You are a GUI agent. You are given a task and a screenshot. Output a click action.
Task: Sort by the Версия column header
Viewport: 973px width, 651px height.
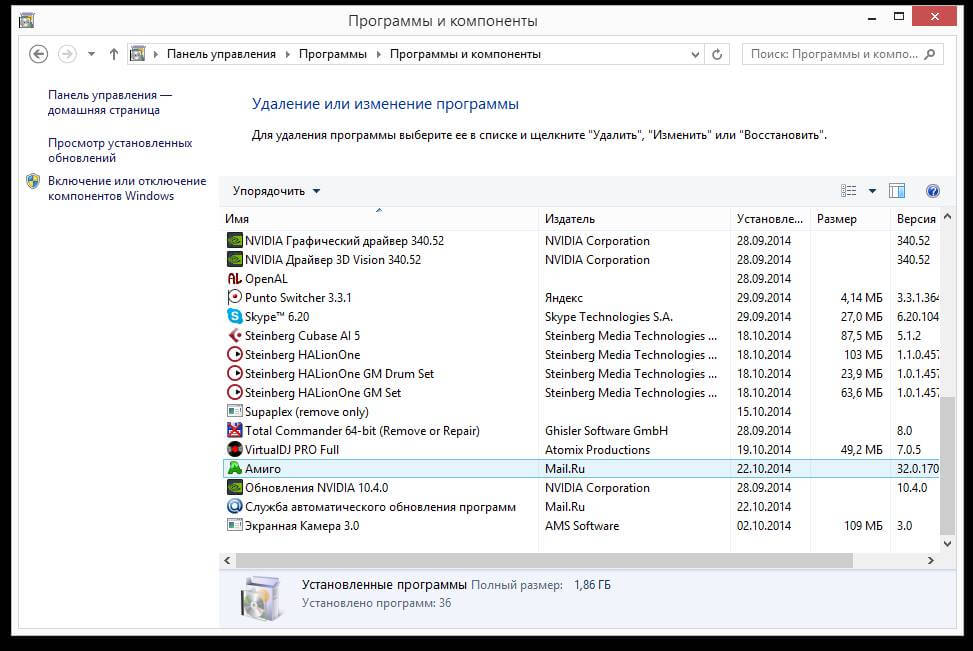916,218
